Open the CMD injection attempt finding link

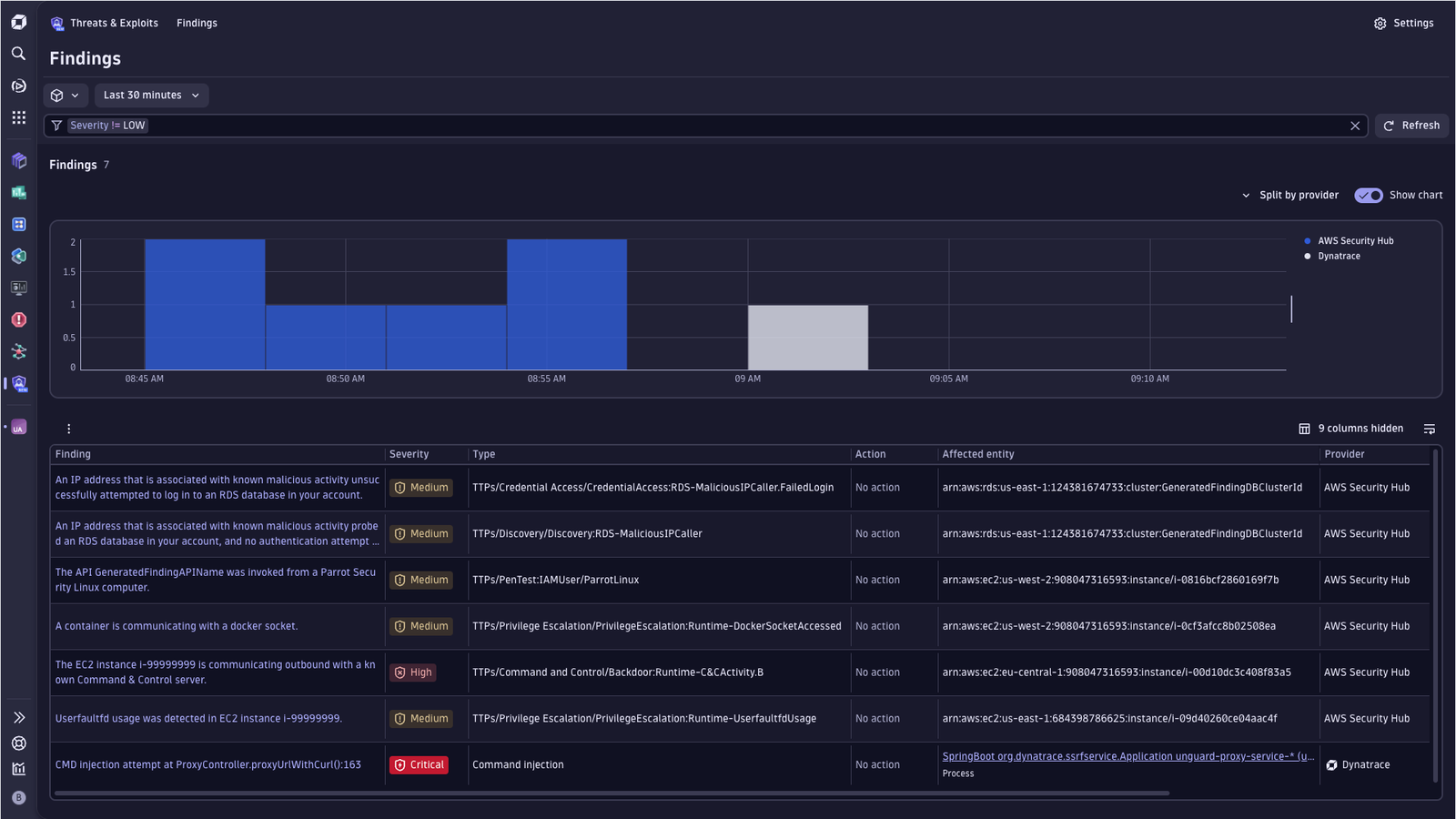click(207, 764)
